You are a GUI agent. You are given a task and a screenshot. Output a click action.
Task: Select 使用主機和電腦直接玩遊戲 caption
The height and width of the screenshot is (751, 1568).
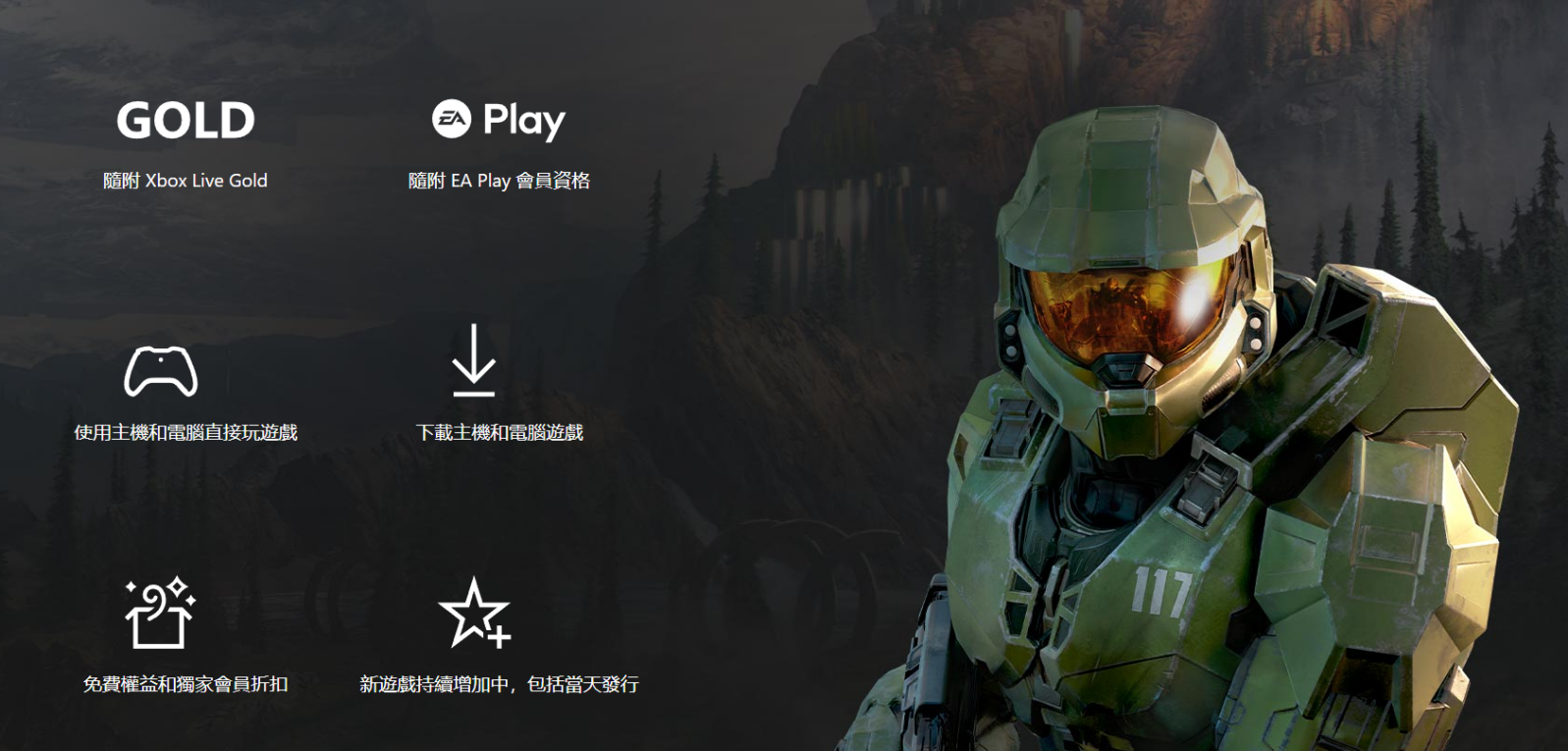coord(186,433)
